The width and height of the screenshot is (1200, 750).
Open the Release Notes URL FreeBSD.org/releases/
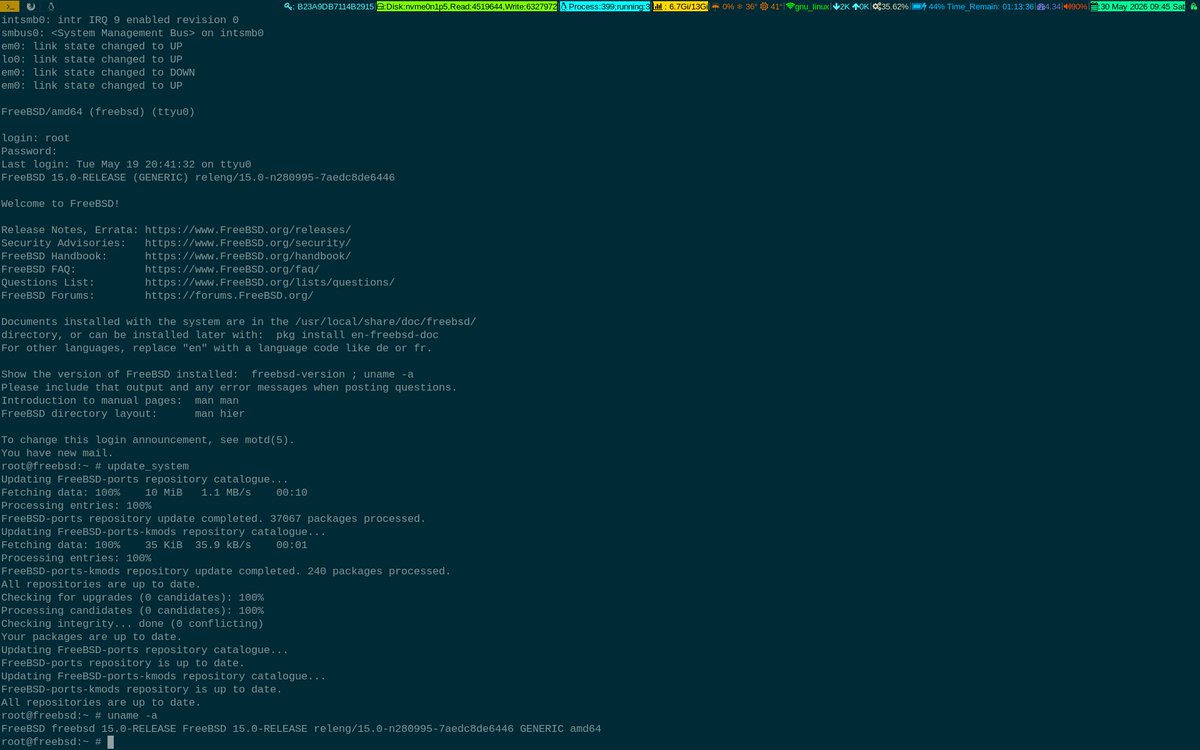[248, 229]
